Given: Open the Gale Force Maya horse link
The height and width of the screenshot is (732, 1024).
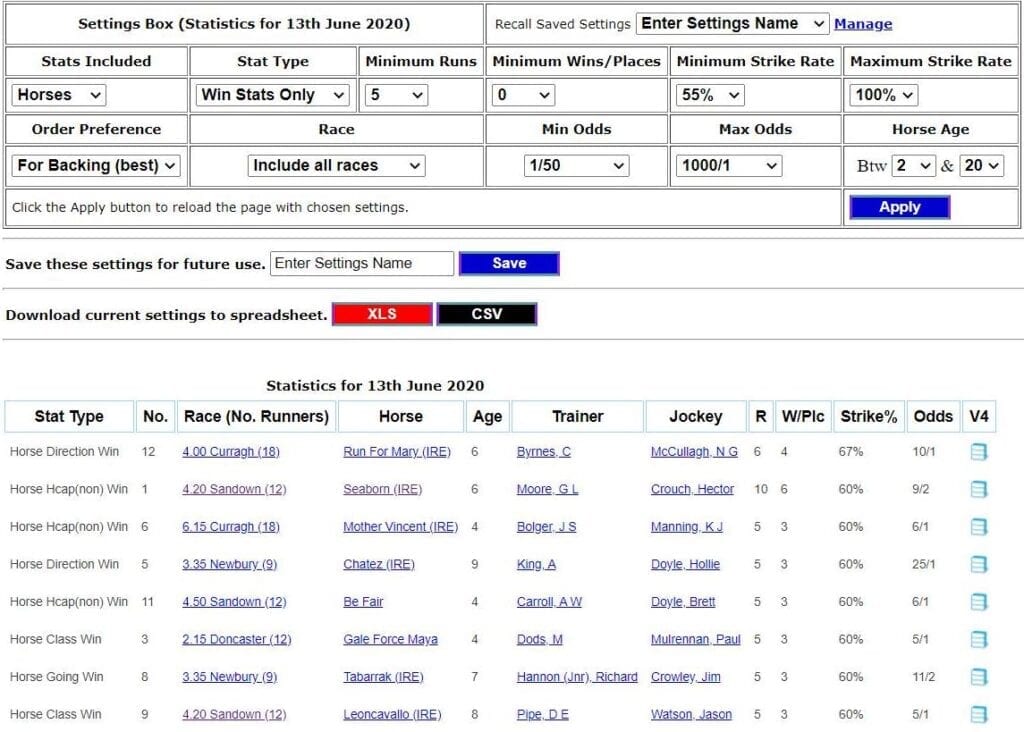Looking at the screenshot, I should (x=390, y=639).
